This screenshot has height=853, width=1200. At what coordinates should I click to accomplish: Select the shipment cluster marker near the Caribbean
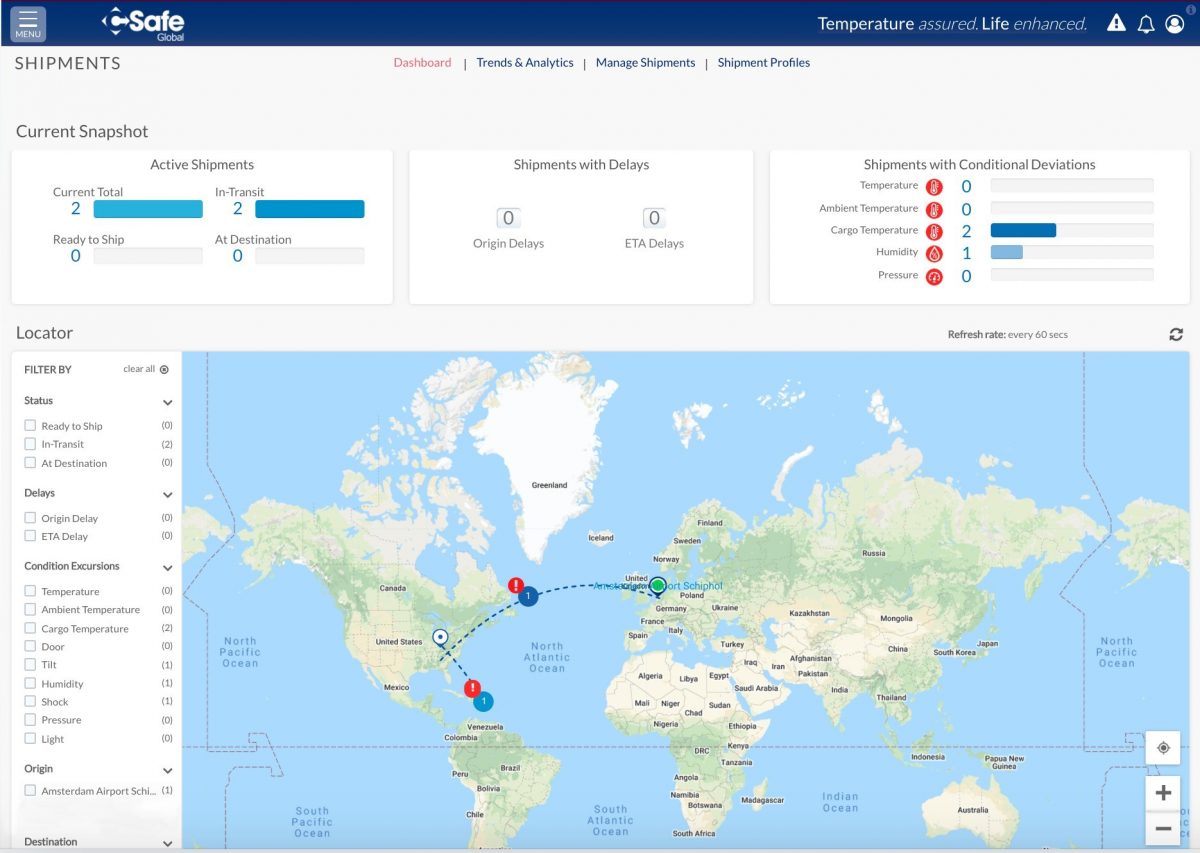click(483, 701)
